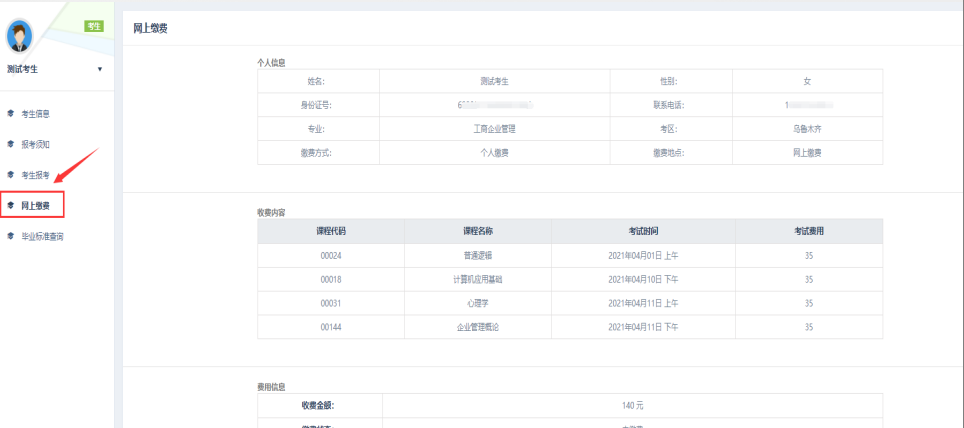Open the 考生信息 menu item
964x428 pixels.
click(x=36, y=113)
